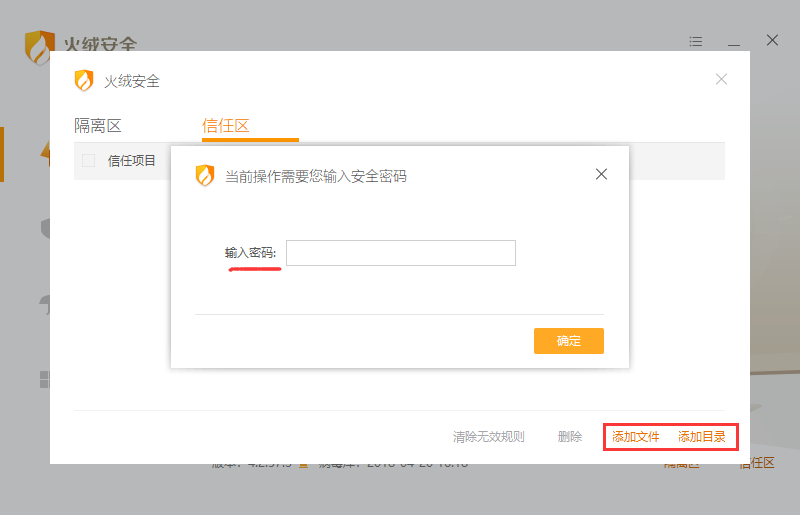Minimize the main Huorong window
Image resolution: width=800 pixels, height=515 pixels.
(734, 45)
